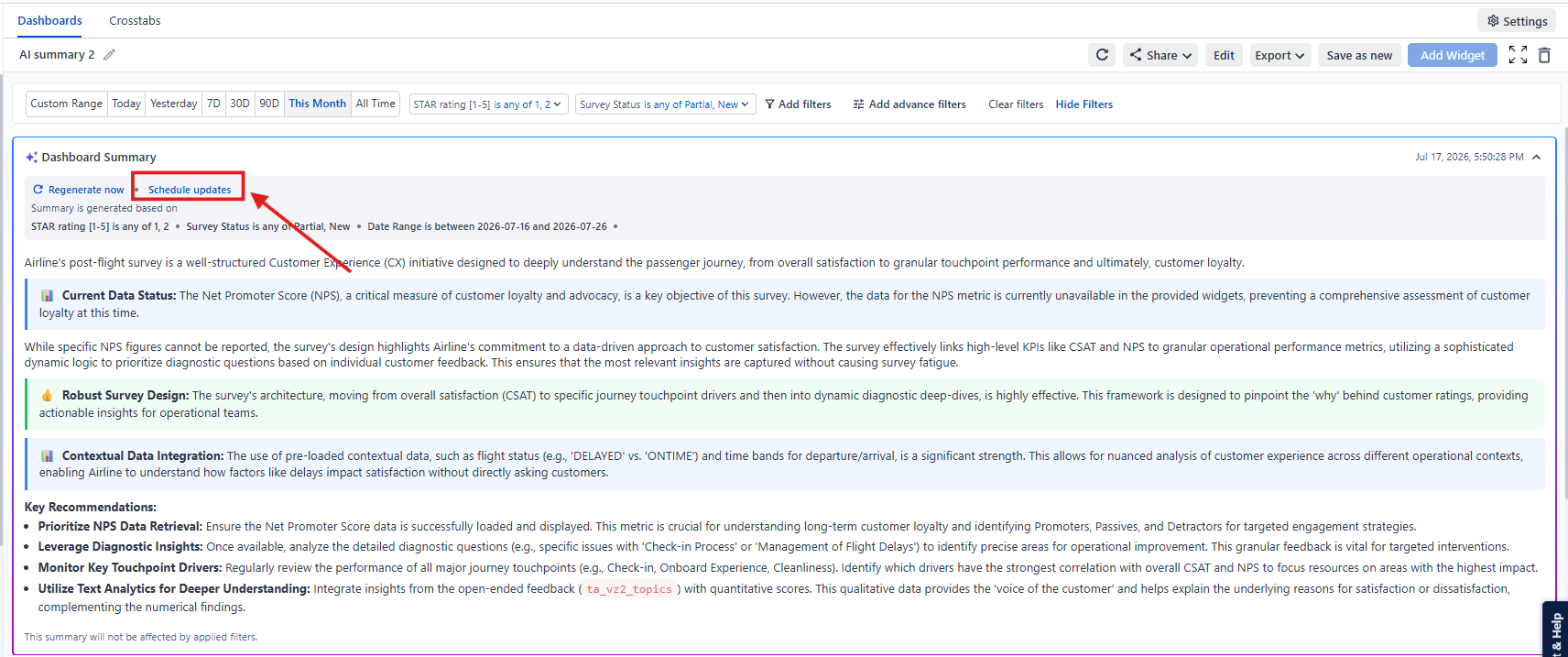Viewport: 1568px width, 657px height.
Task: Enter fullscreen mode with the expand icon
Action: pos(1518,55)
